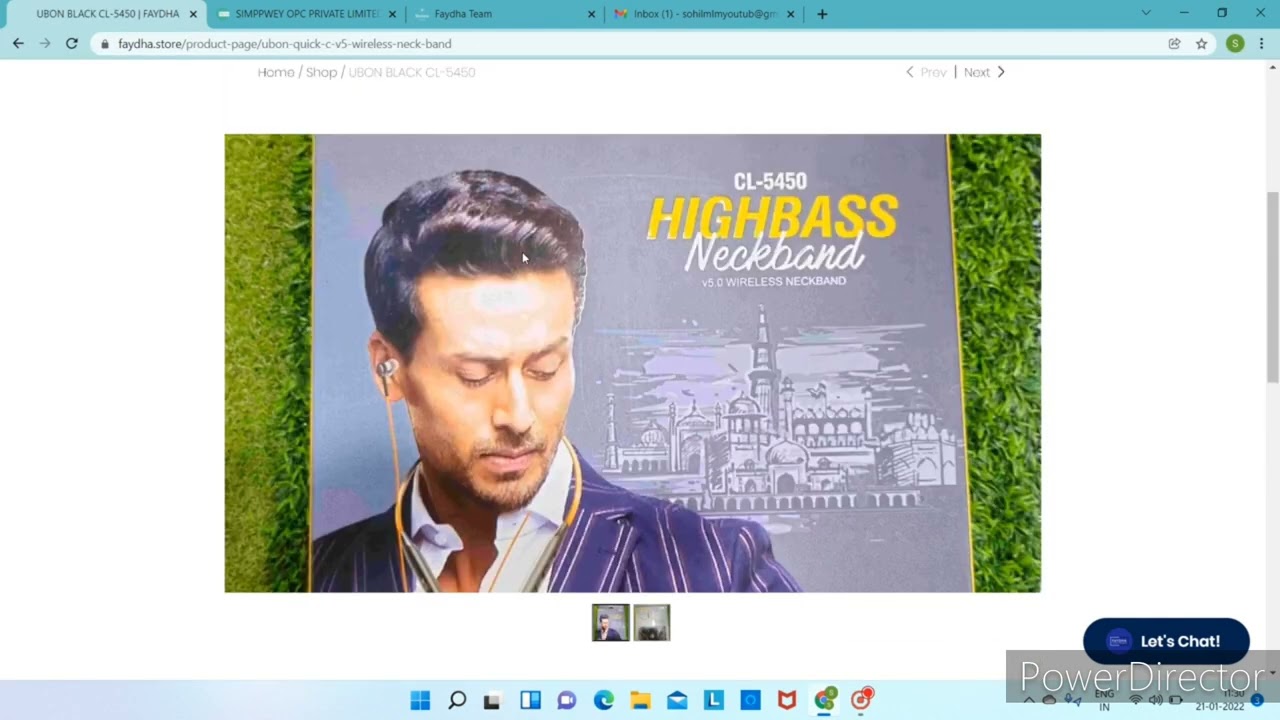
Task: Click the padlock site info icon
Action: (x=104, y=44)
